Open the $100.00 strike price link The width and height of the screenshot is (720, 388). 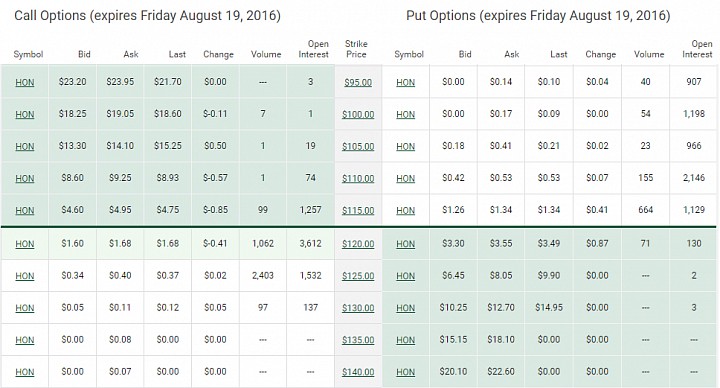click(358, 115)
